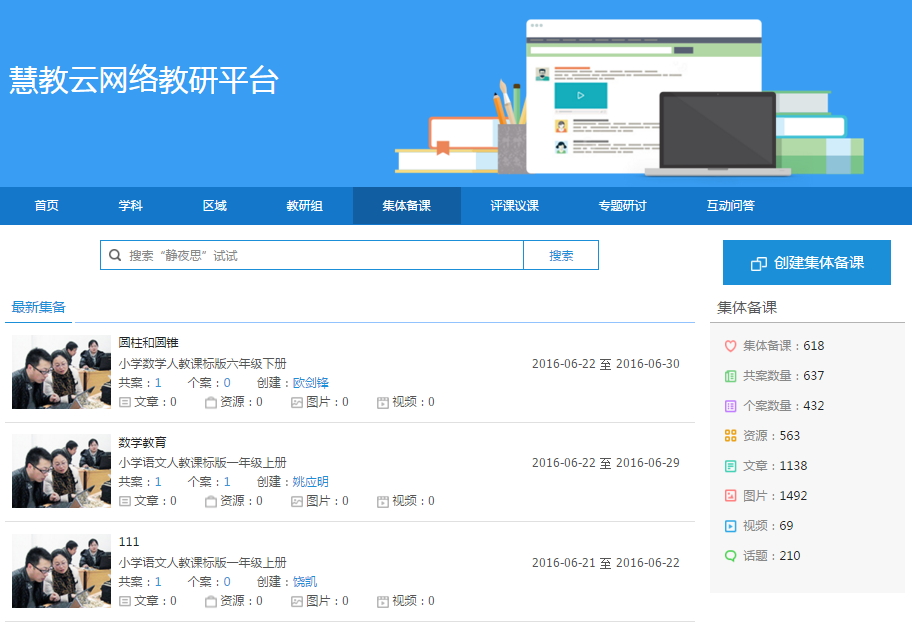This screenshot has width=912, height=625.
Task: Open the 集体备课 navigation tab
Action: [x=406, y=206]
